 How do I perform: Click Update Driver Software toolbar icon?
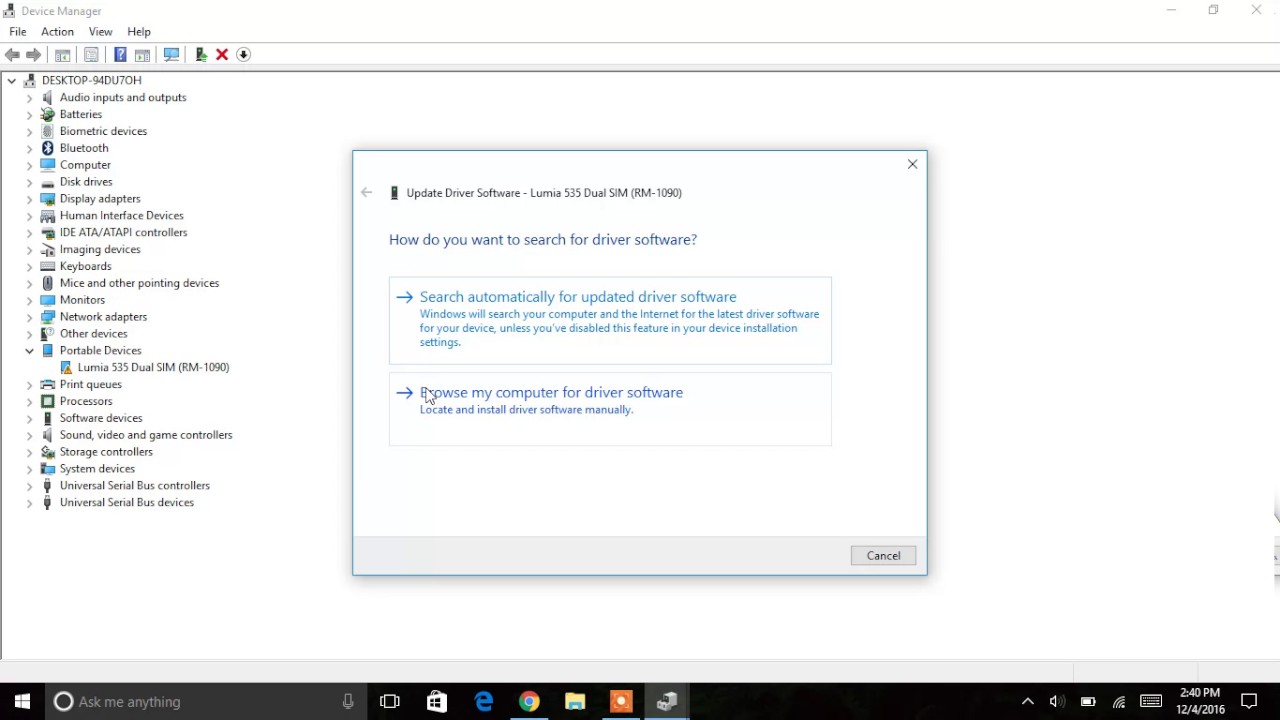pos(201,55)
